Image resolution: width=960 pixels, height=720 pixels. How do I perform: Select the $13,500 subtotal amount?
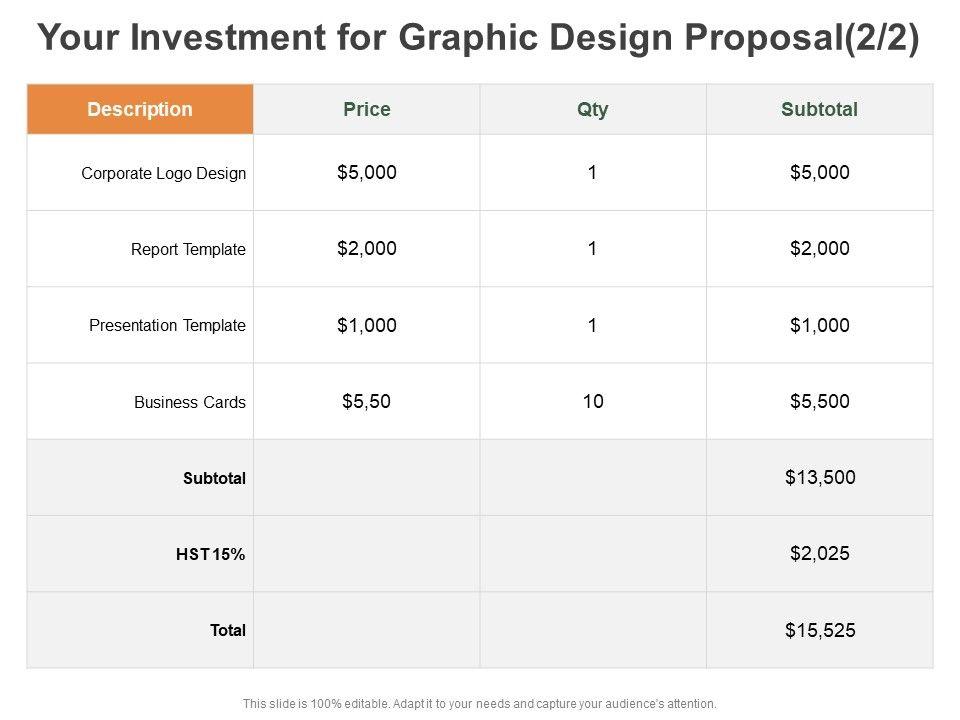click(820, 477)
